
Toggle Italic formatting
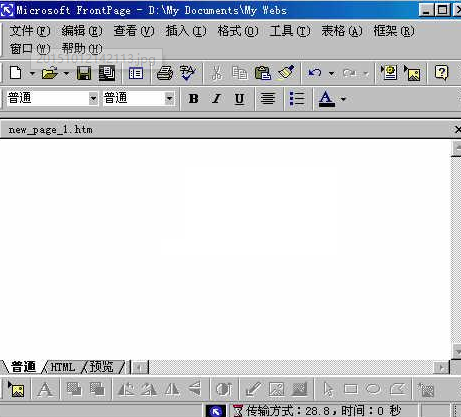pos(217,99)
